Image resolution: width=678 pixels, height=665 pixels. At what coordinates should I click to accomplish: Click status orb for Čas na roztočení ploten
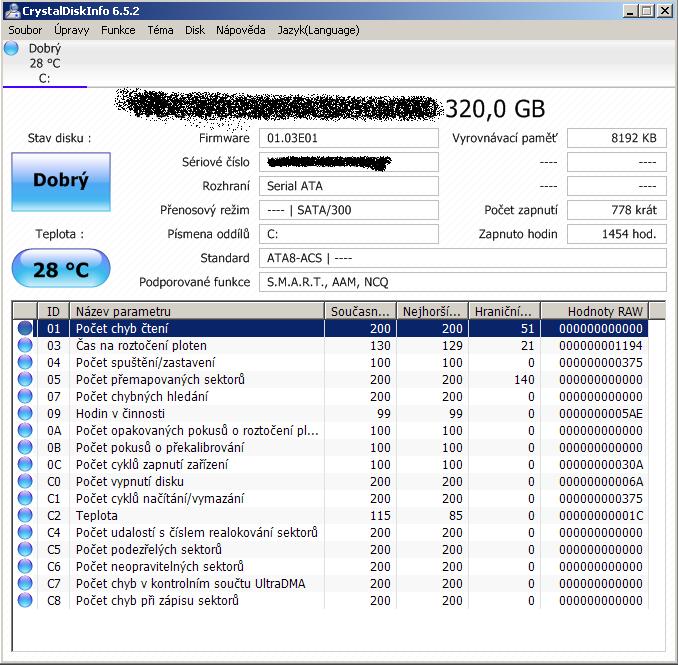[25, 345]
